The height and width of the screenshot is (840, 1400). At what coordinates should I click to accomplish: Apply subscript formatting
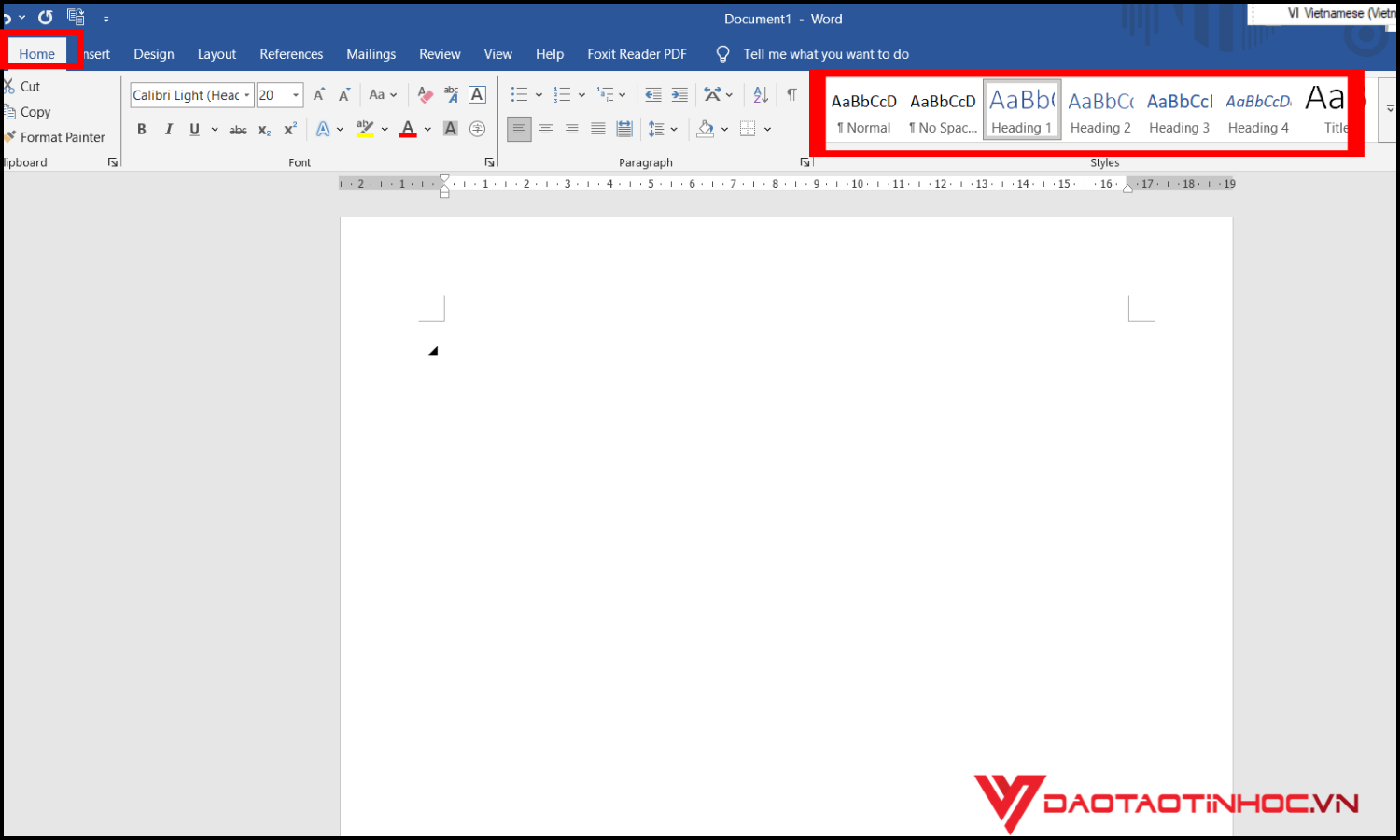[264, 130]
